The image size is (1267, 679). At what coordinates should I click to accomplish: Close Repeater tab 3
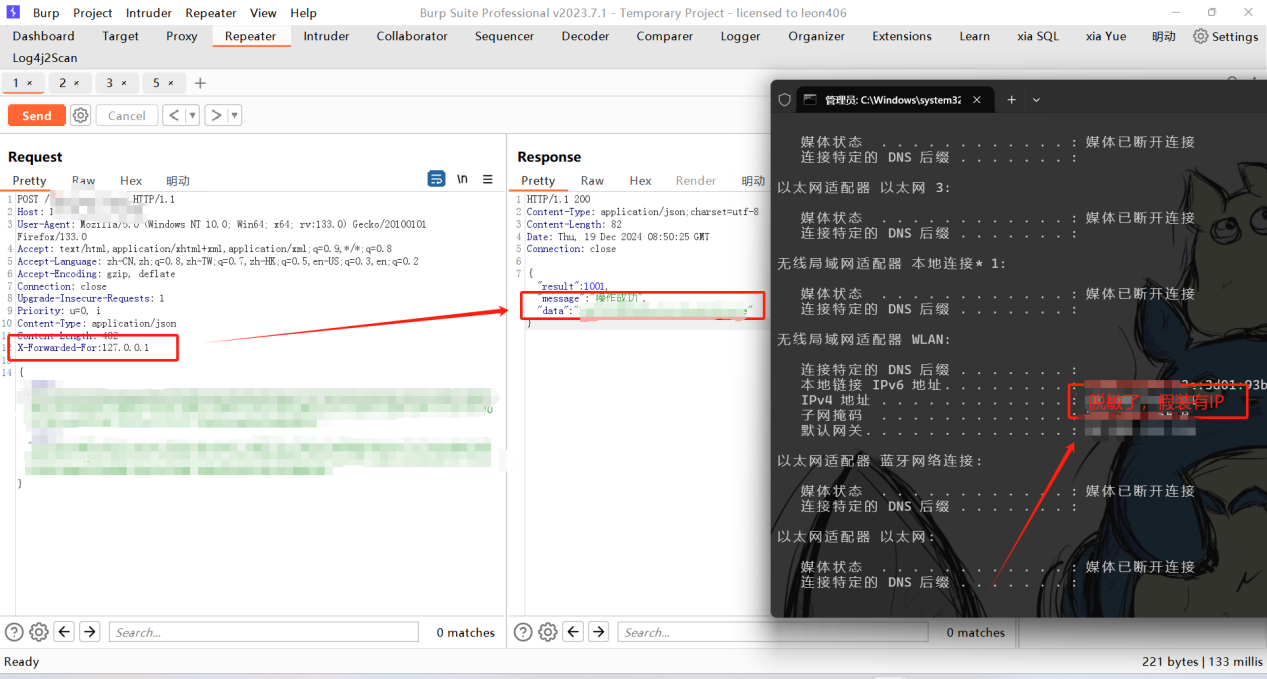tap(125, 83)
